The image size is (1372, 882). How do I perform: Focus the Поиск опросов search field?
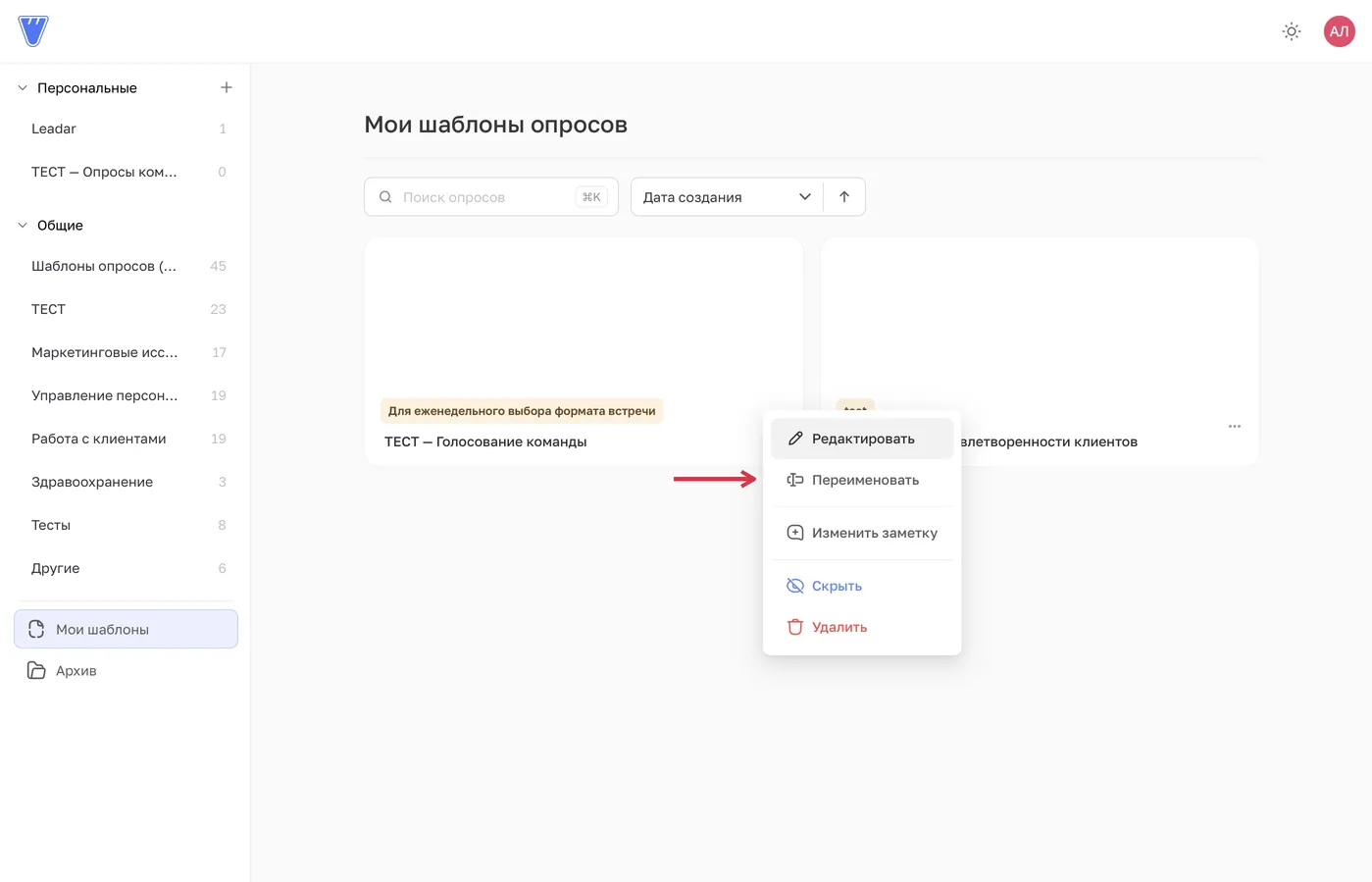click(491, 197)
